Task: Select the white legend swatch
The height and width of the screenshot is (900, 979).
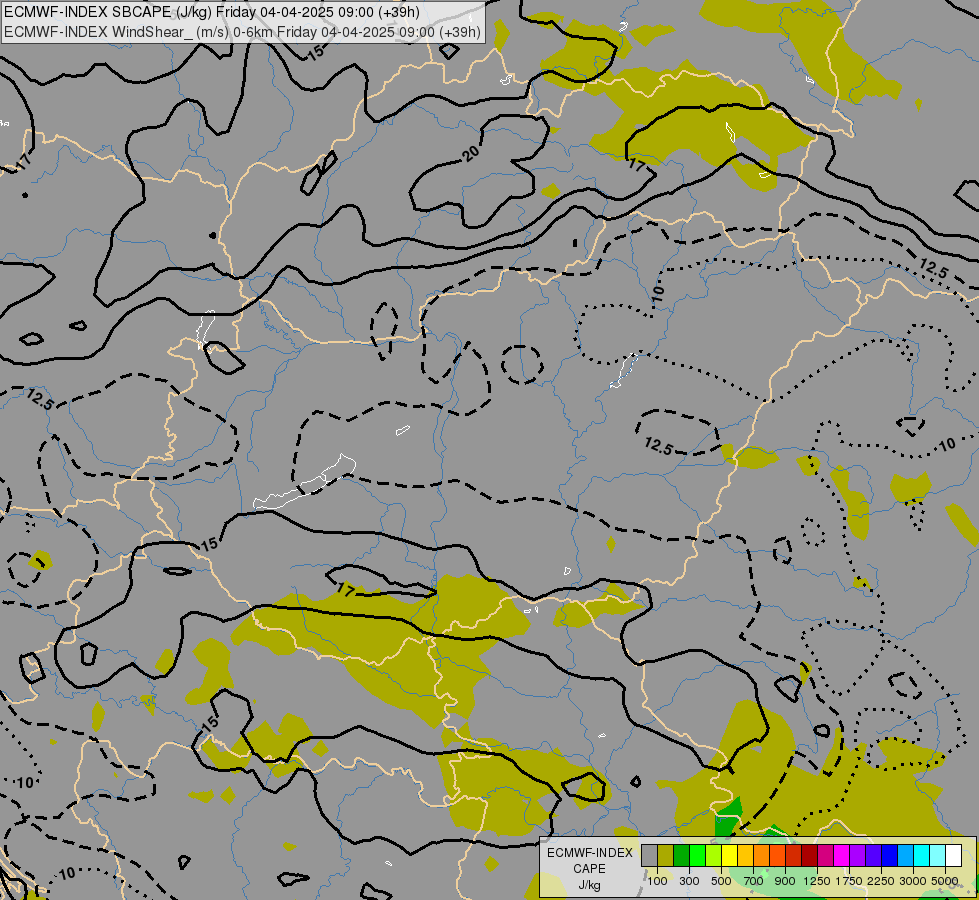Action: [x=953, y=856]
